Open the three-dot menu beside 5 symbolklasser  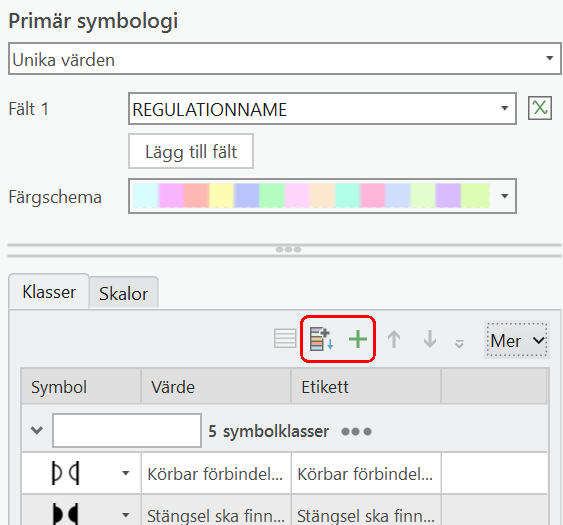(x=356, y=431)
